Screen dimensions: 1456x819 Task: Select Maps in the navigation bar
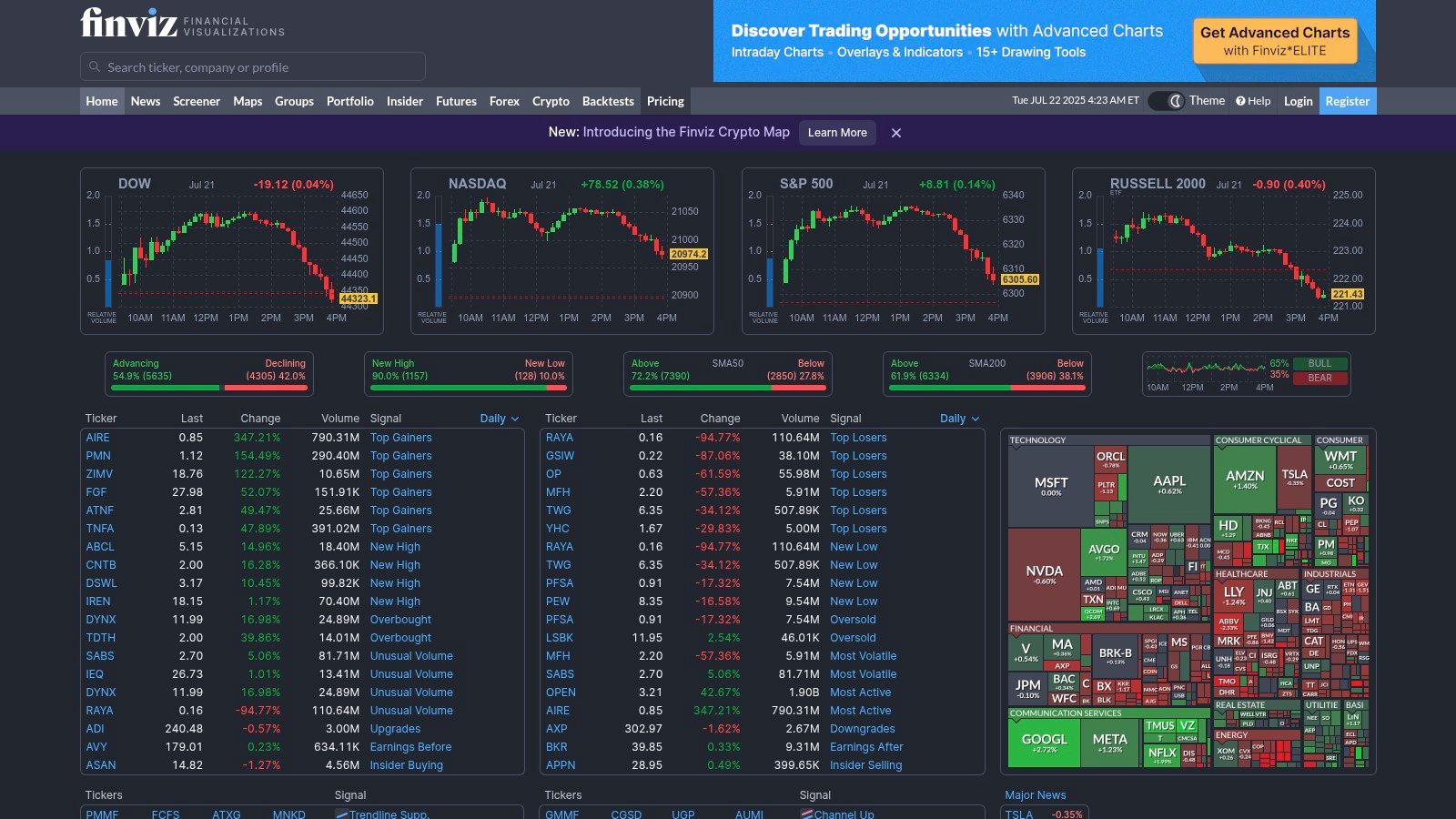(248, 101)
